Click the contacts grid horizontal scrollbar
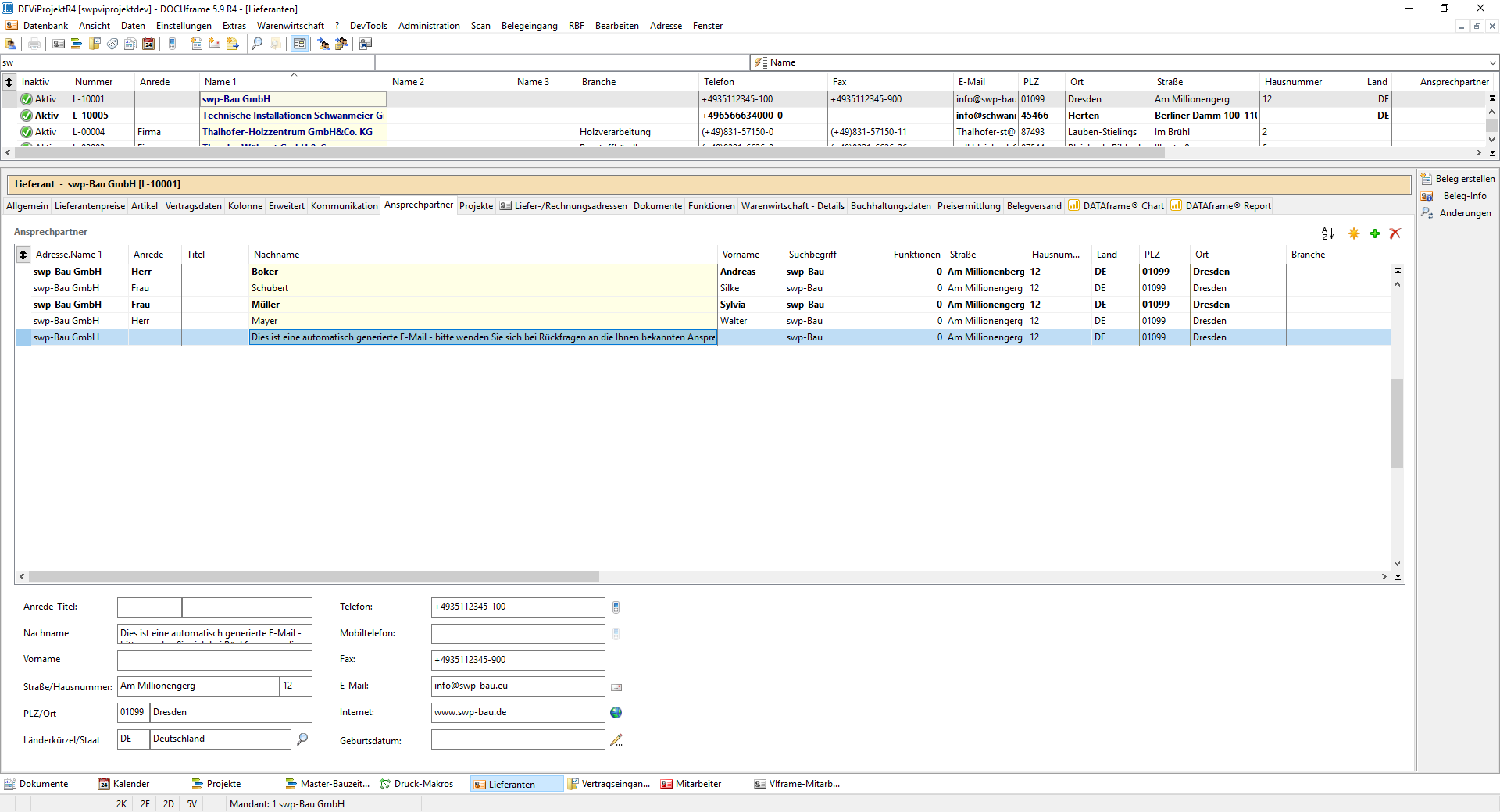 [x=312, y=577]
